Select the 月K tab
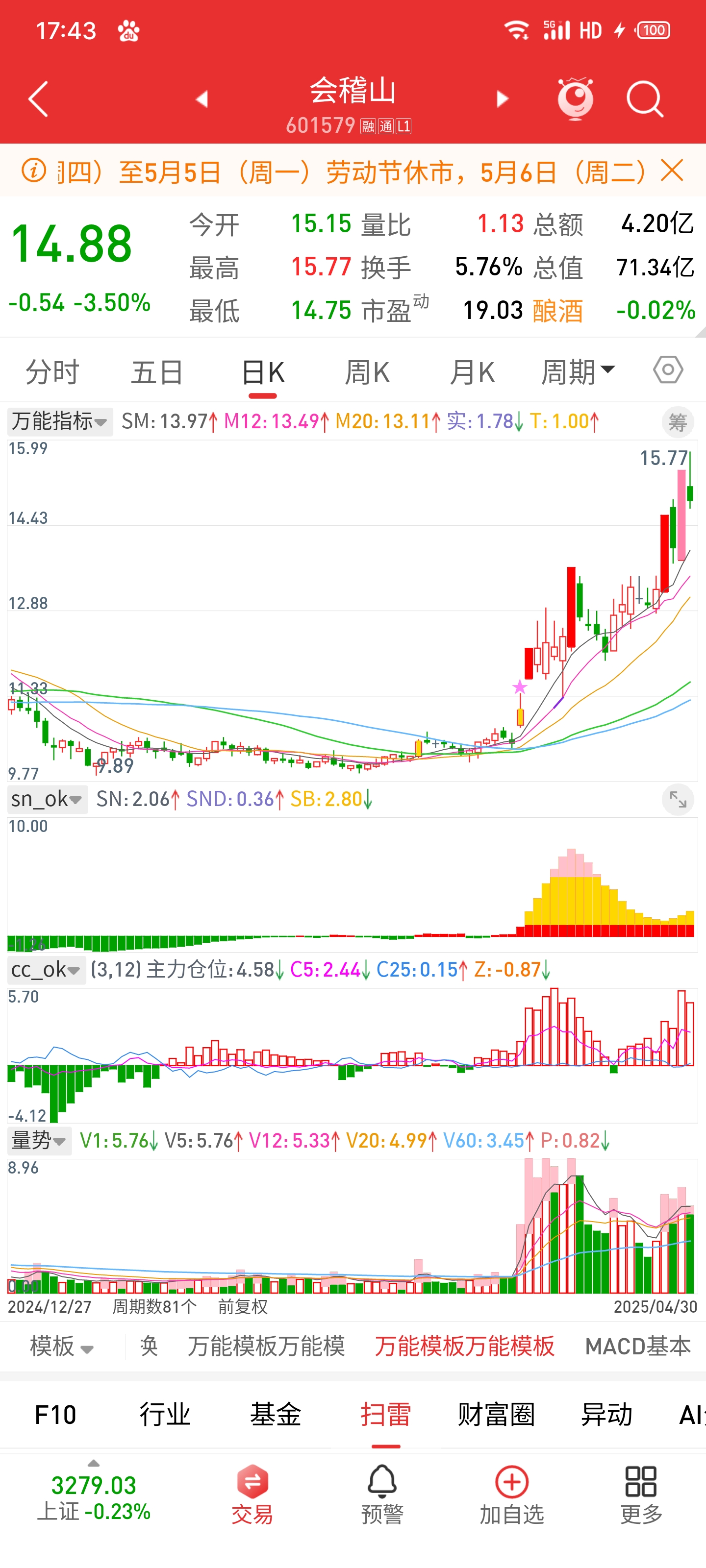This screenshot has height=1568, width=706. [x=472, y=372]
